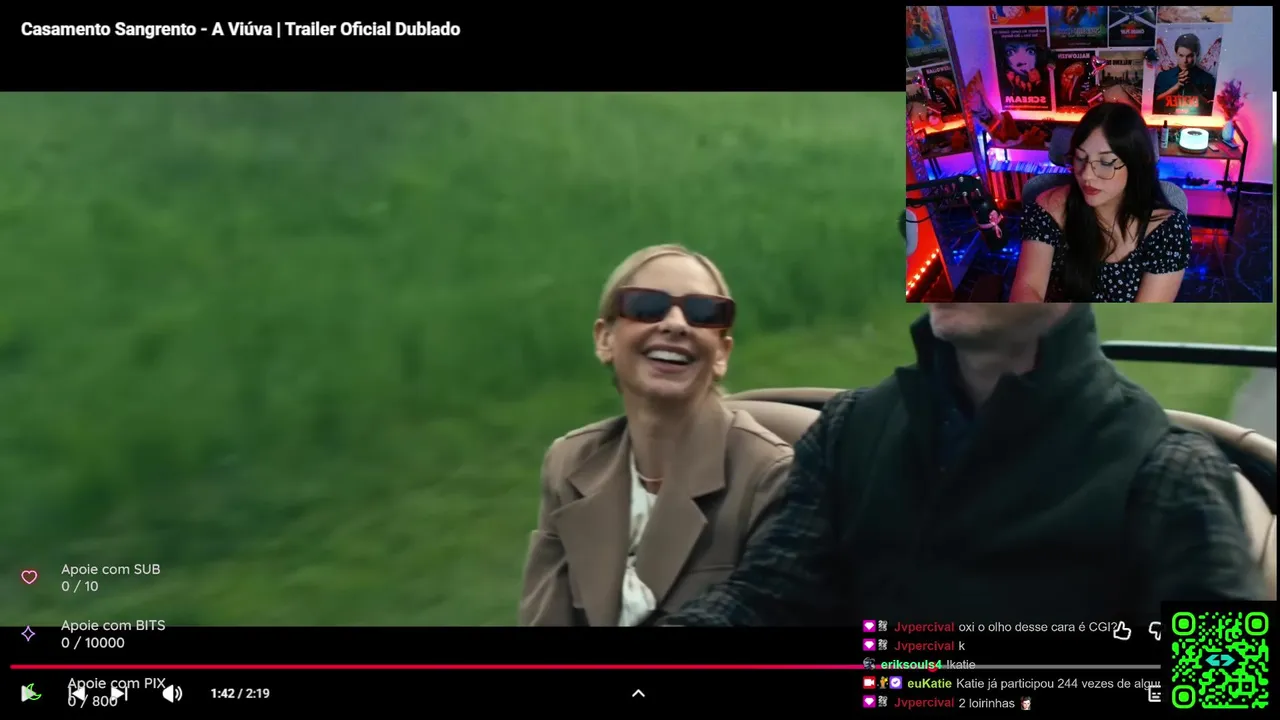Click the streamer webcam overlay
Viewport: 1280px width, 720px height.
(x=1089, y=154)
